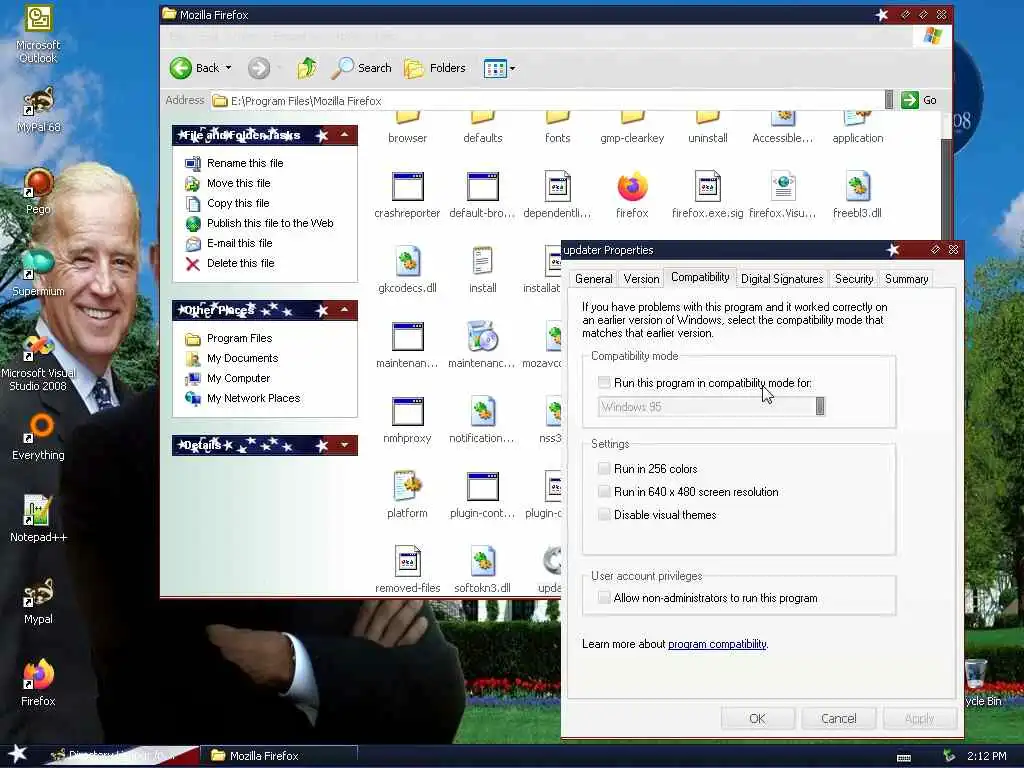Viewport: 1024px width, 768px height.
Task: Switch to the General tab
Action: pyautogui.click(x=594, y=279)
